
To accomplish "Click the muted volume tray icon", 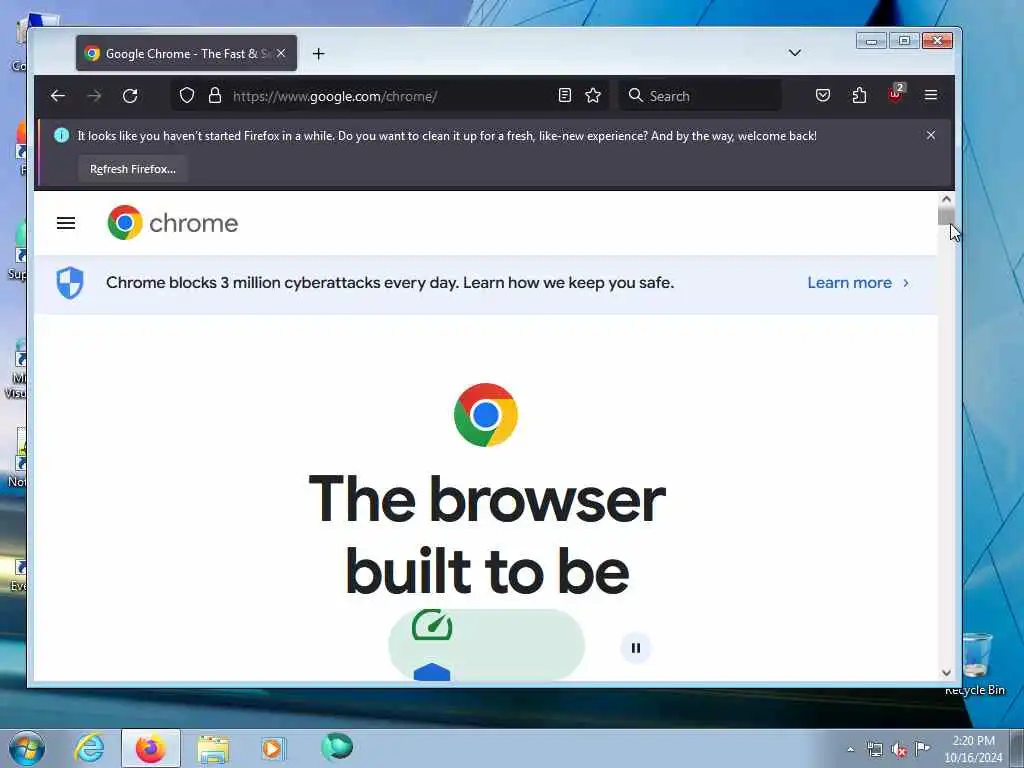I will click(899, 750).
